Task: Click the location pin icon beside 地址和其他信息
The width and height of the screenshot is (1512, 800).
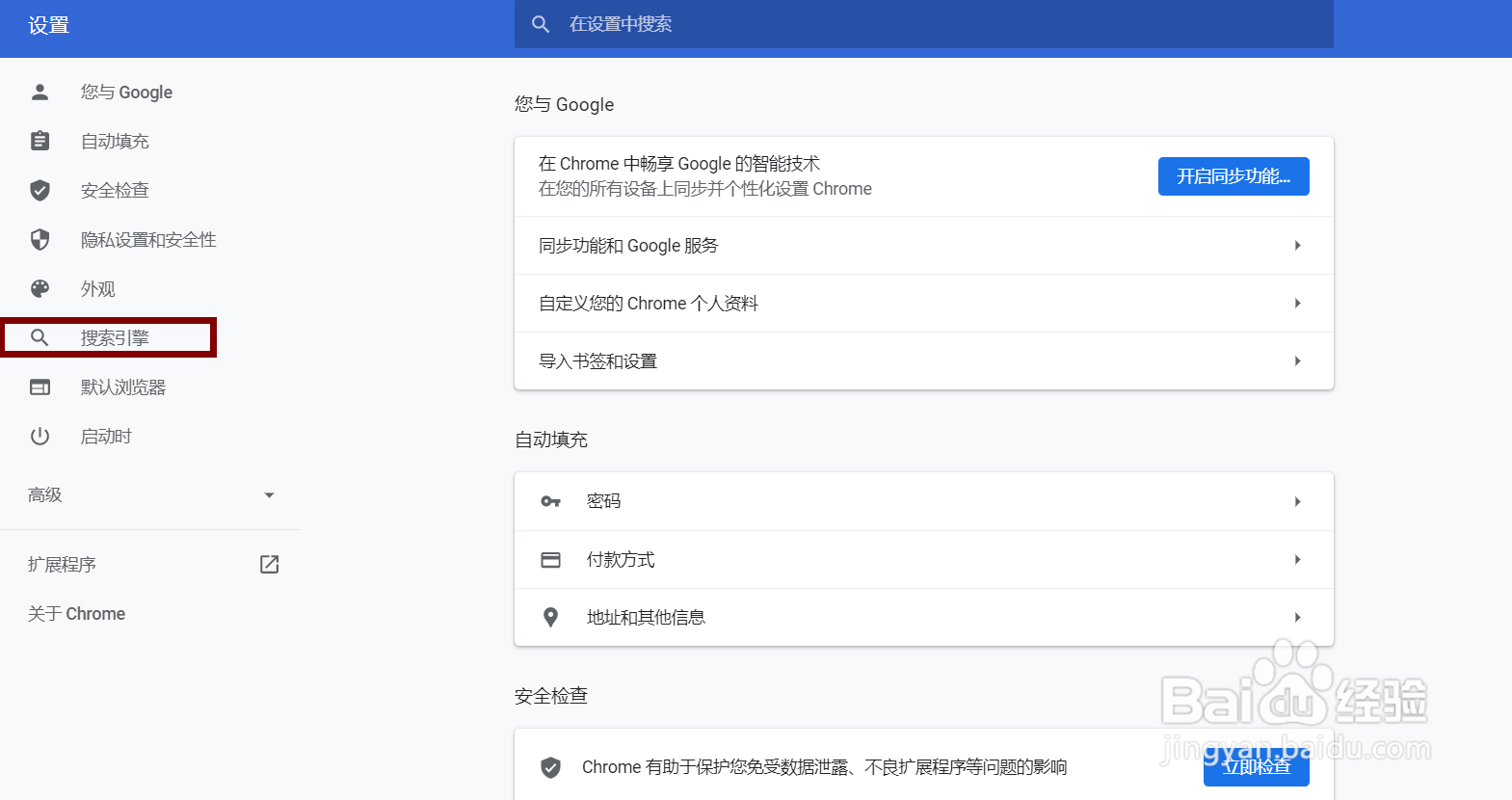Action: click(x=550, y=617)
